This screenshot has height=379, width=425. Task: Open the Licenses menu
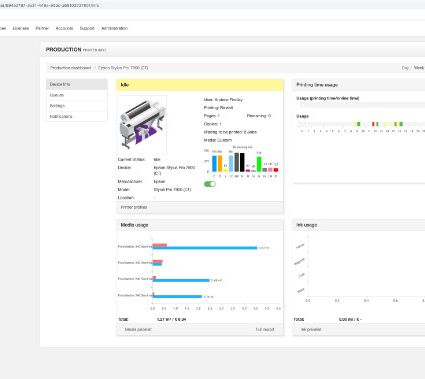pos(21,28)
